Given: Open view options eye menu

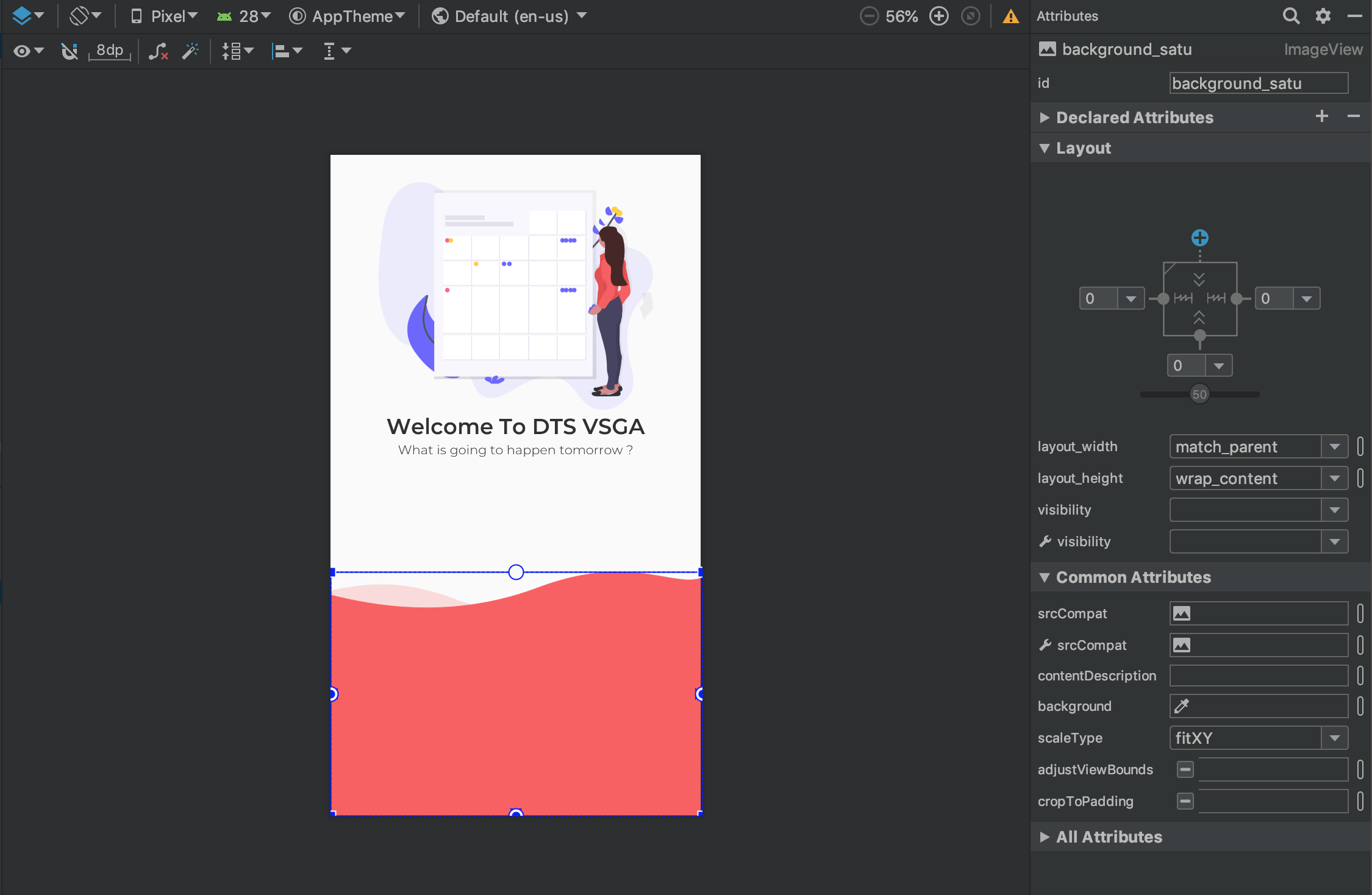Looking at the screenshot, I should tap(29, 51).
